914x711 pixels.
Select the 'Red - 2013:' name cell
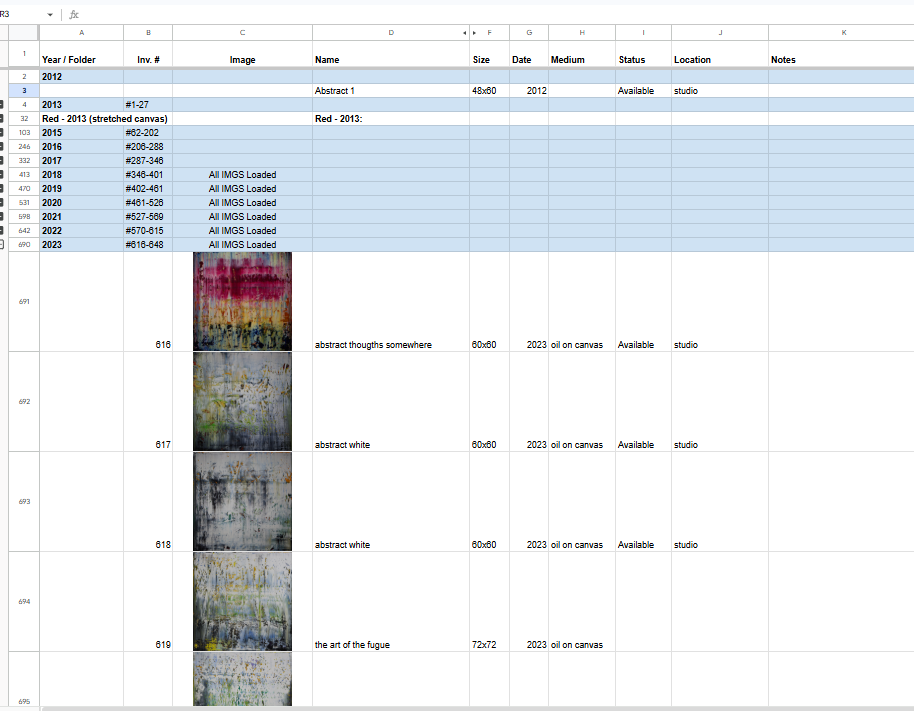[x=391, y=118]
